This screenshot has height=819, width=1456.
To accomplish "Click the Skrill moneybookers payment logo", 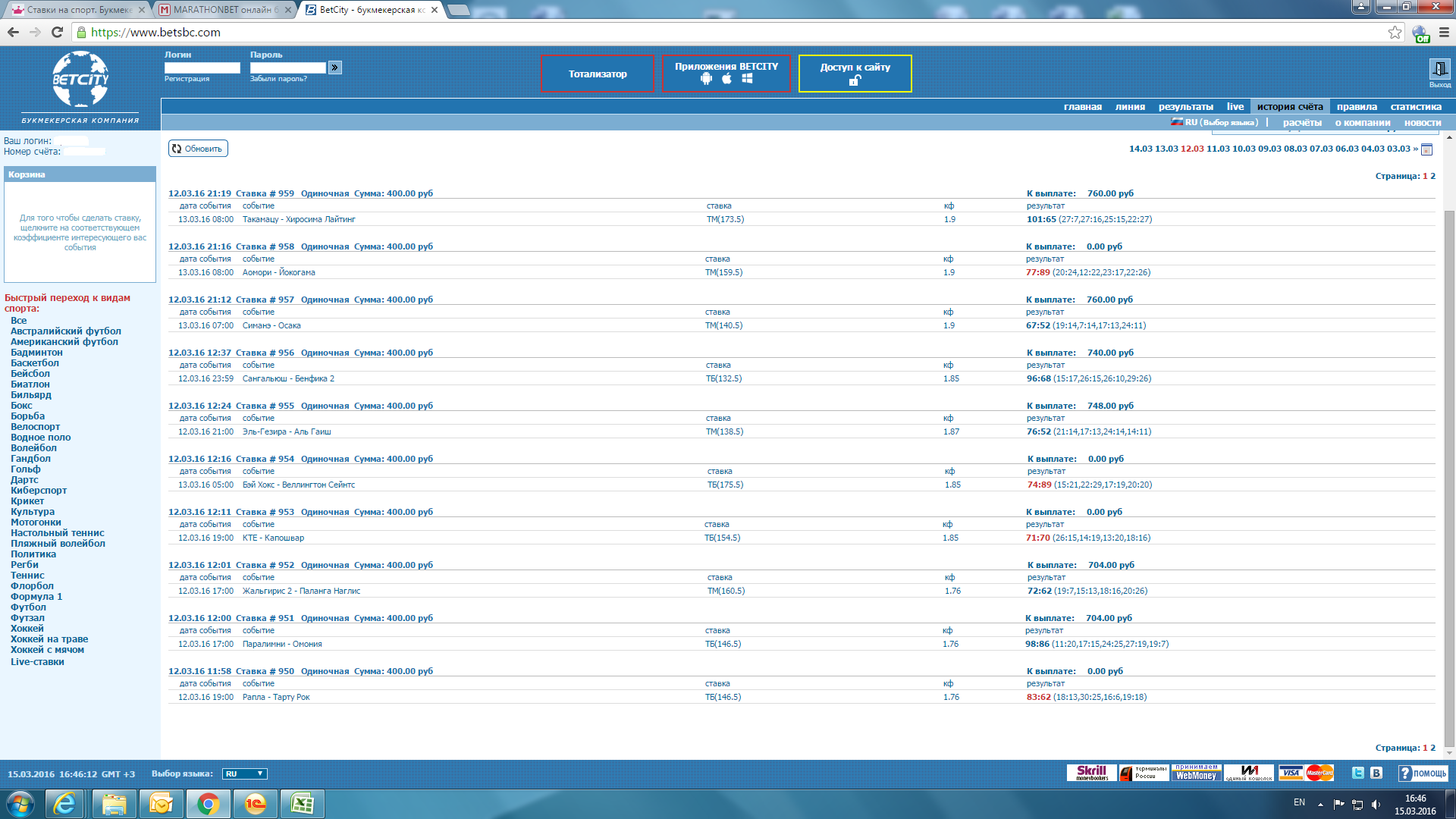I will click(x=1091, y=773).
